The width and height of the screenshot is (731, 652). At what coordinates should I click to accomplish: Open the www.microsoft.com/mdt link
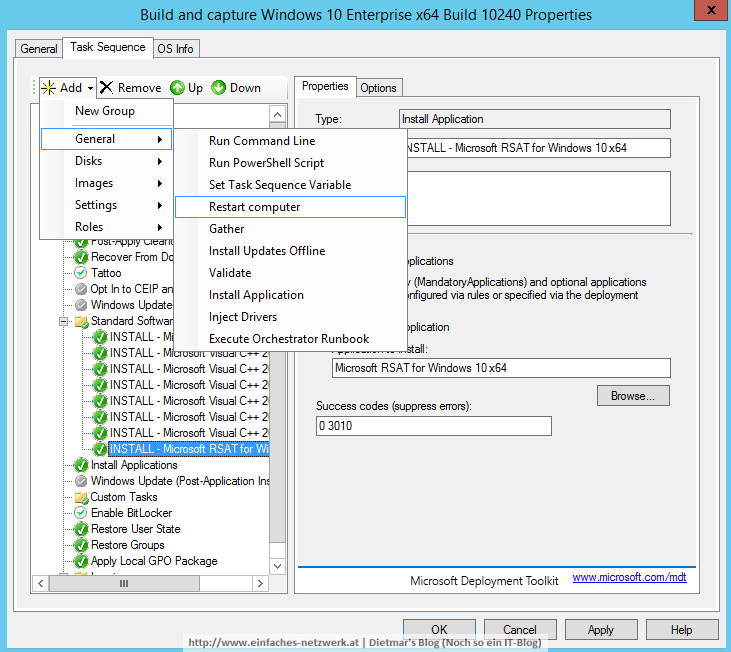pyautogui.click(x=629, y=577)
